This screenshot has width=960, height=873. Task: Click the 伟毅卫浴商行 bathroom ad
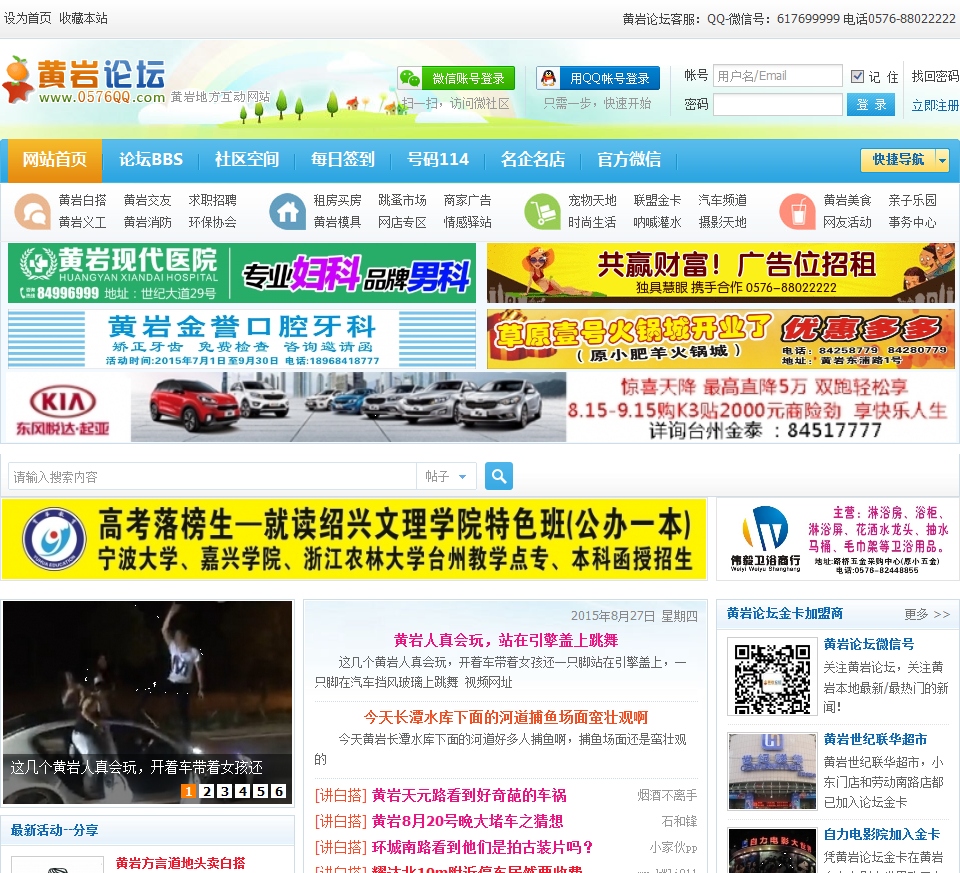[x=838, y=539]
